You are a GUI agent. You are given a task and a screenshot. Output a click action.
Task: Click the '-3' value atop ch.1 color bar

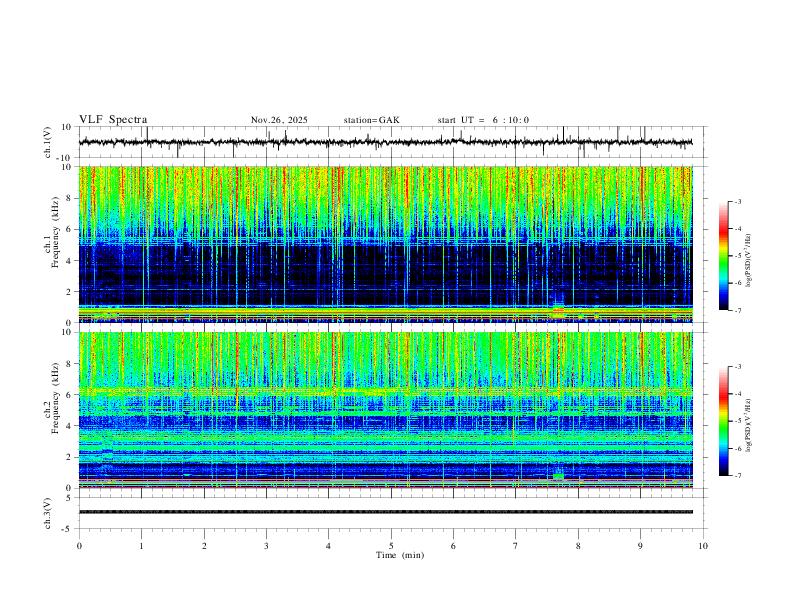(x=738, y=201)
